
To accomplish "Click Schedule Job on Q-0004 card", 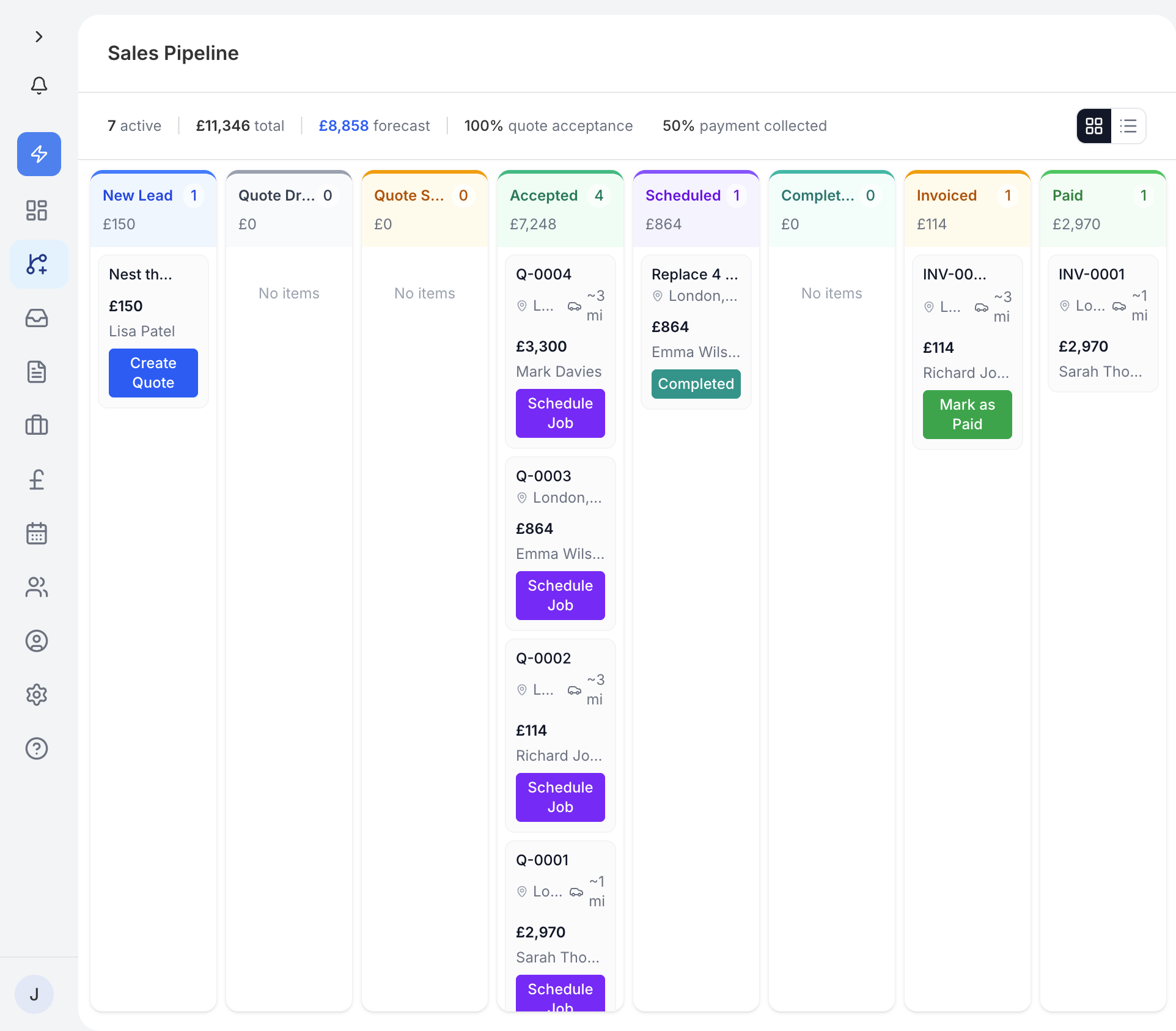I will (x=560, y=413).
